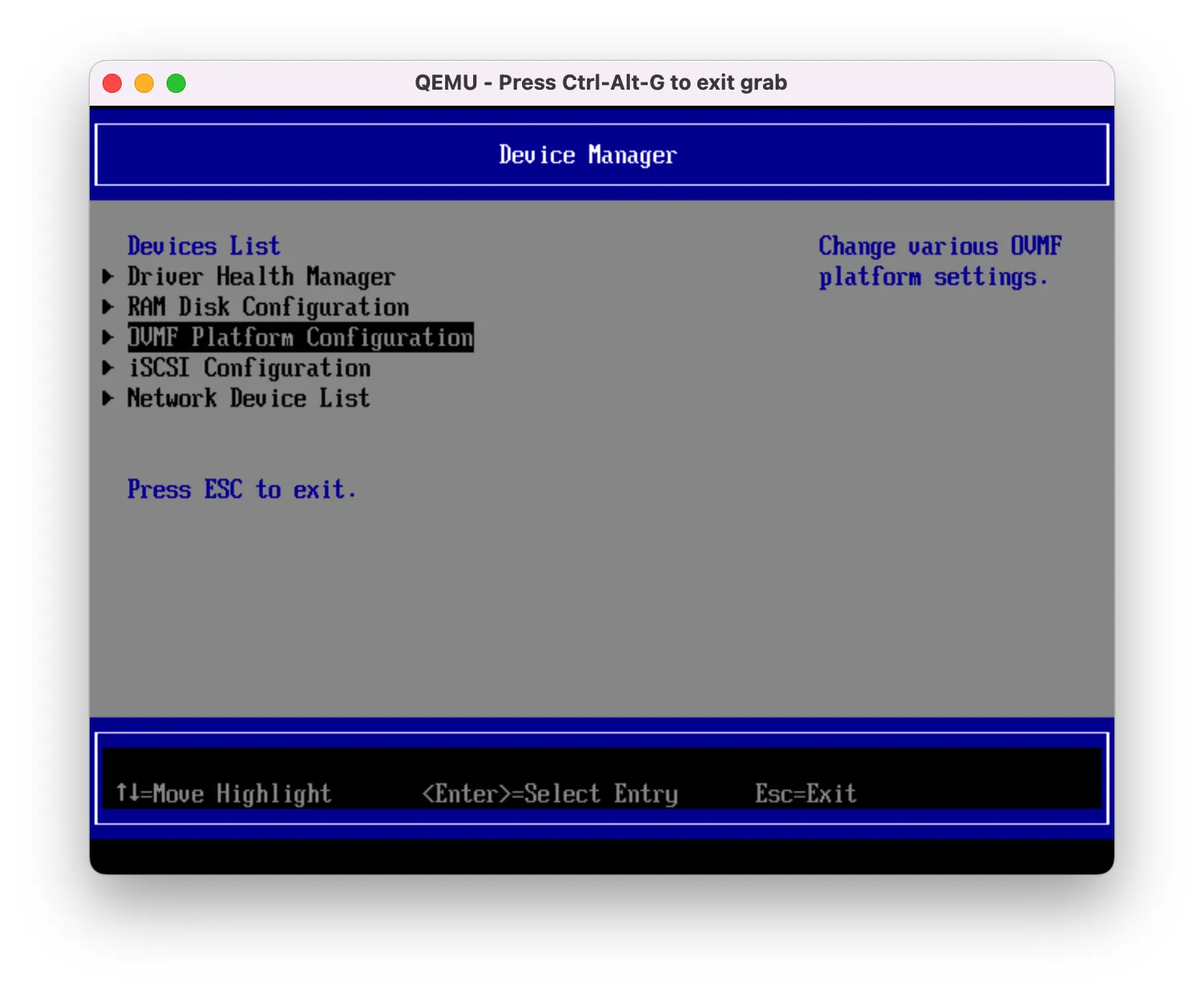
Task: Click arrow beside Network Device List
Action: pyautogui.click(x=108, y=398)
